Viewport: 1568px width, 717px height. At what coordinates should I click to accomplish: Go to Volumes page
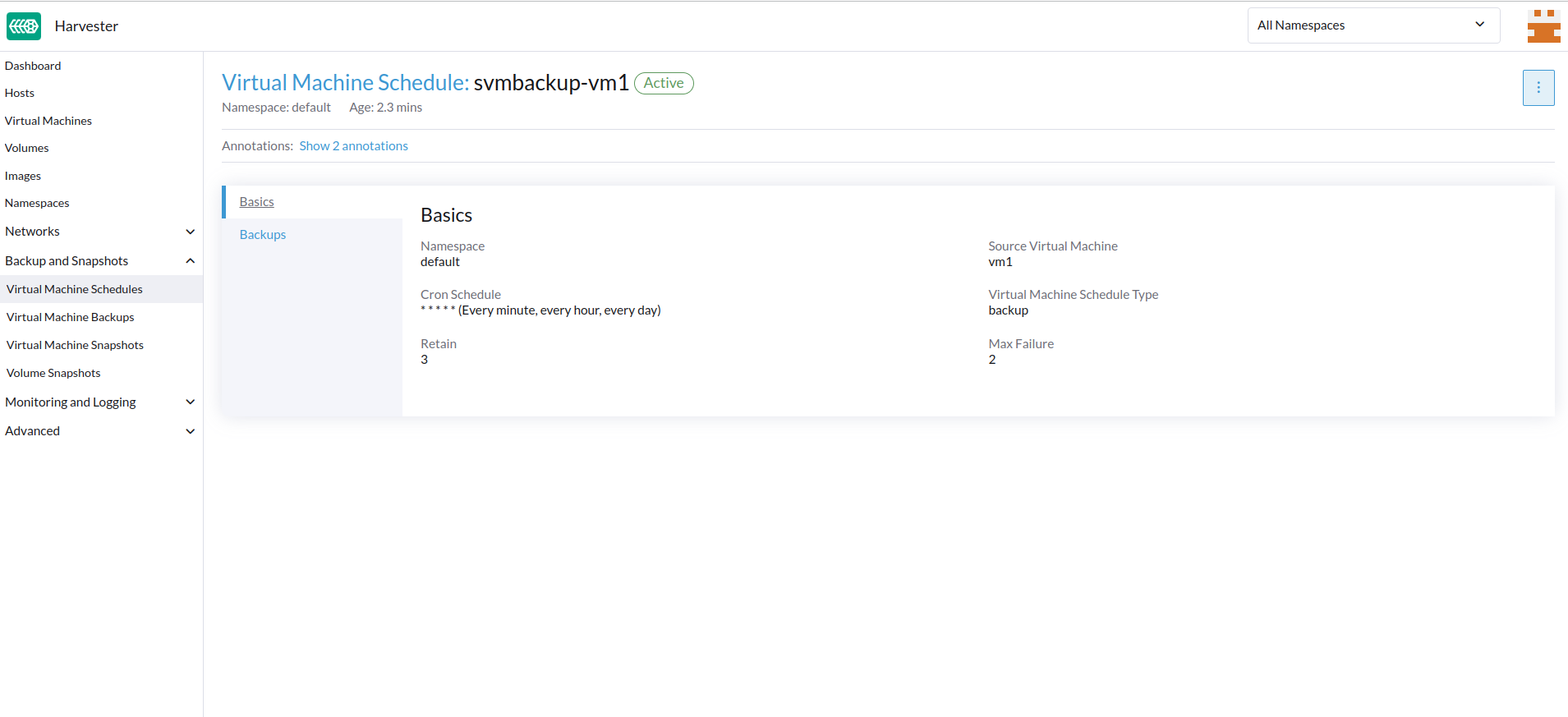click(27, 148)
